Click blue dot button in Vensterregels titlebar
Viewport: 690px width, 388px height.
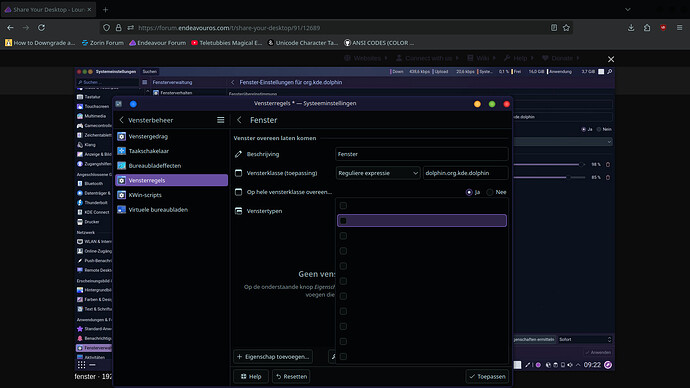point(133,104)
